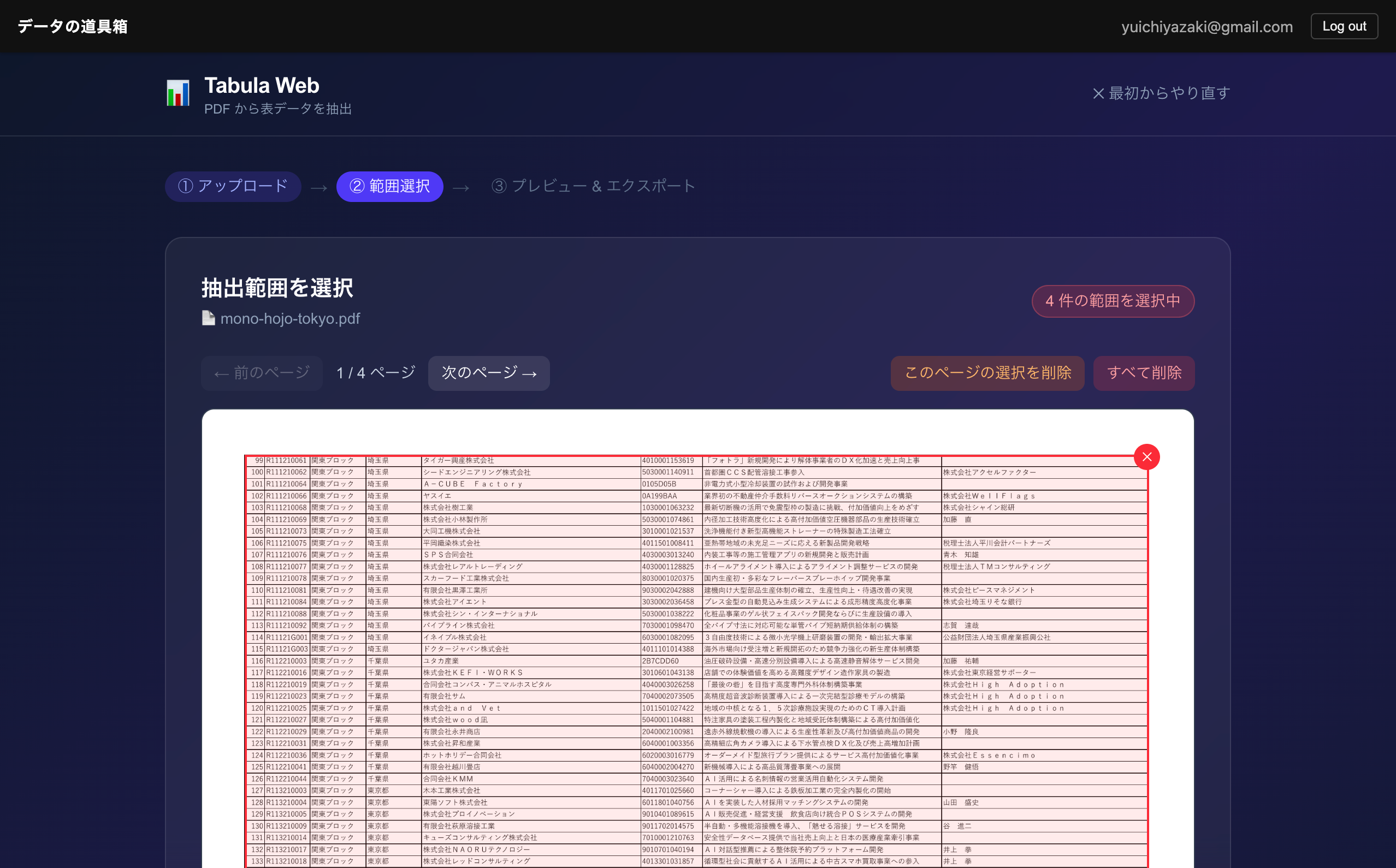Click このページの選択を削除 button
1396x868 pixels.
[987, 373]
